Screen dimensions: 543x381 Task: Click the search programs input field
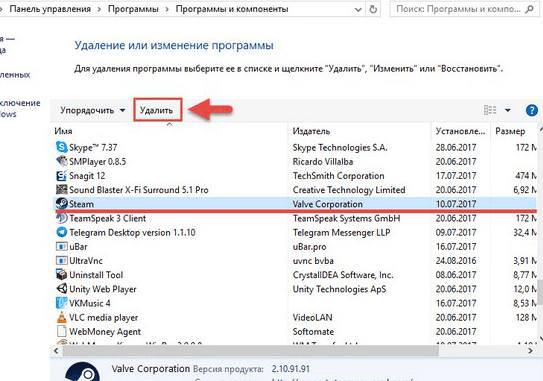point(463,9)
